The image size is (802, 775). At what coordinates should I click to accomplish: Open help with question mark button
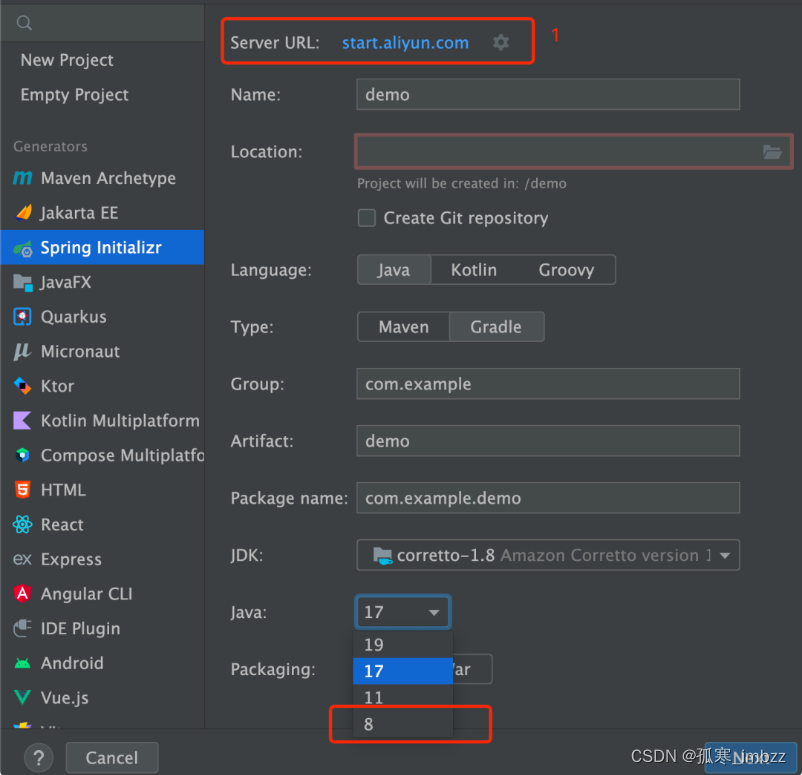click(x=38, y=758)
